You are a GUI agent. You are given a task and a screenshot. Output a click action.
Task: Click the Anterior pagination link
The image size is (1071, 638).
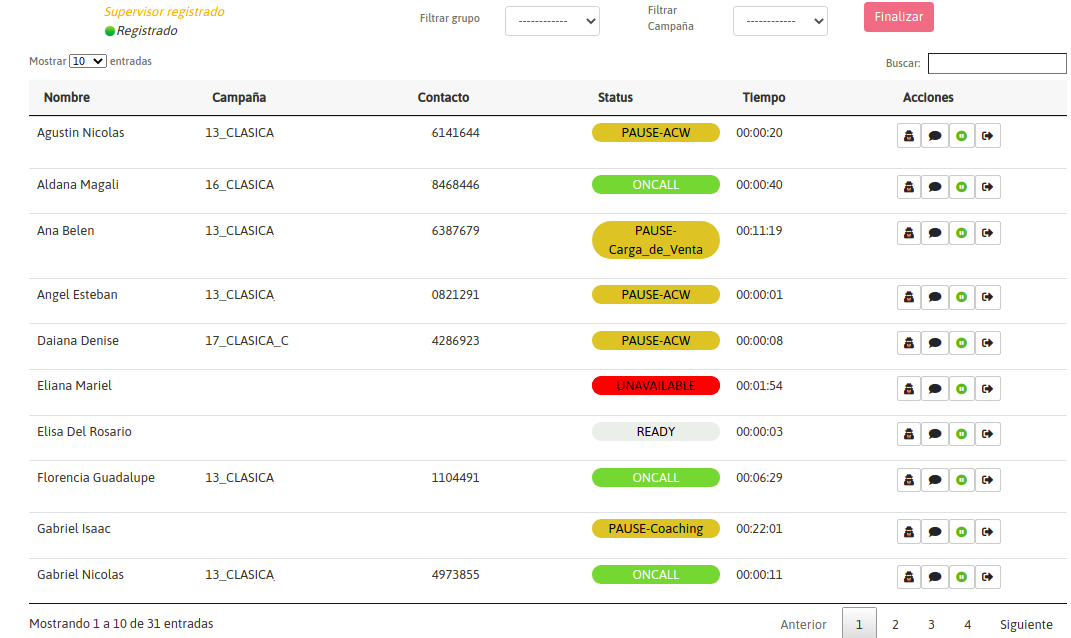[803, 624]
